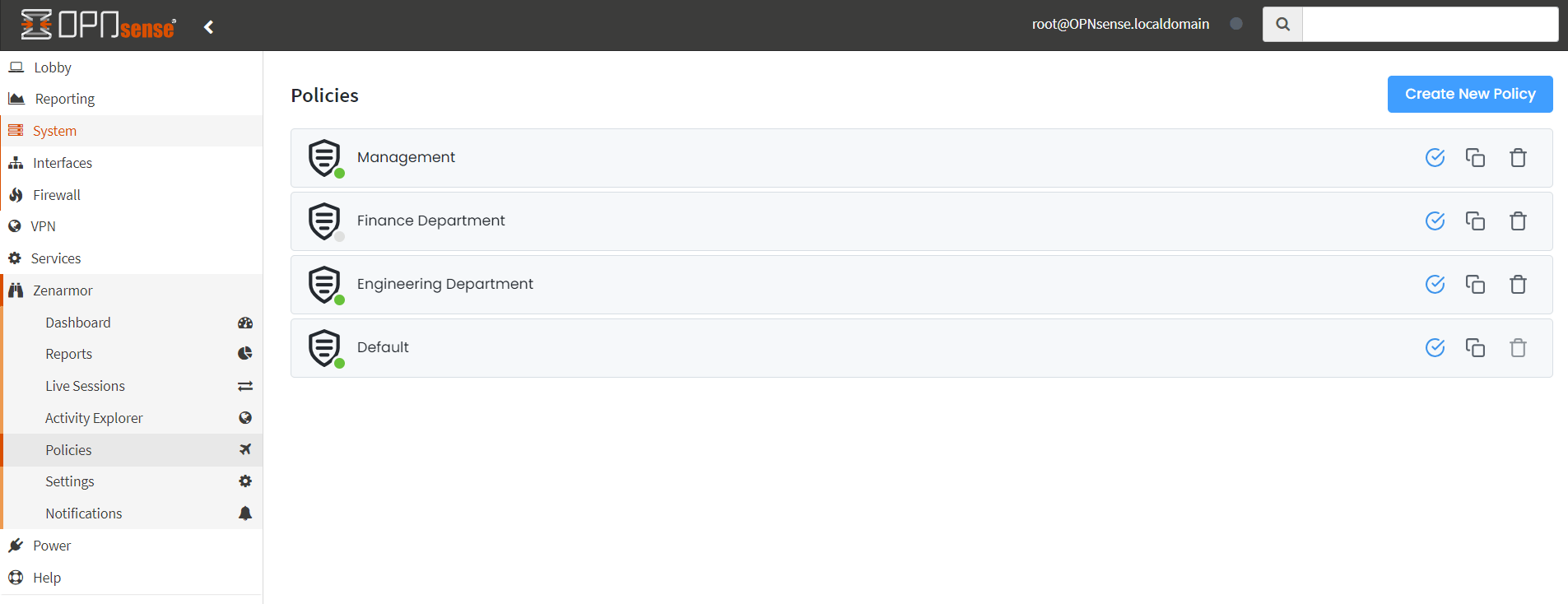Delete the Engineering Department policy
Viewport: 1568px width, 604px height.
click(1518, 284)
